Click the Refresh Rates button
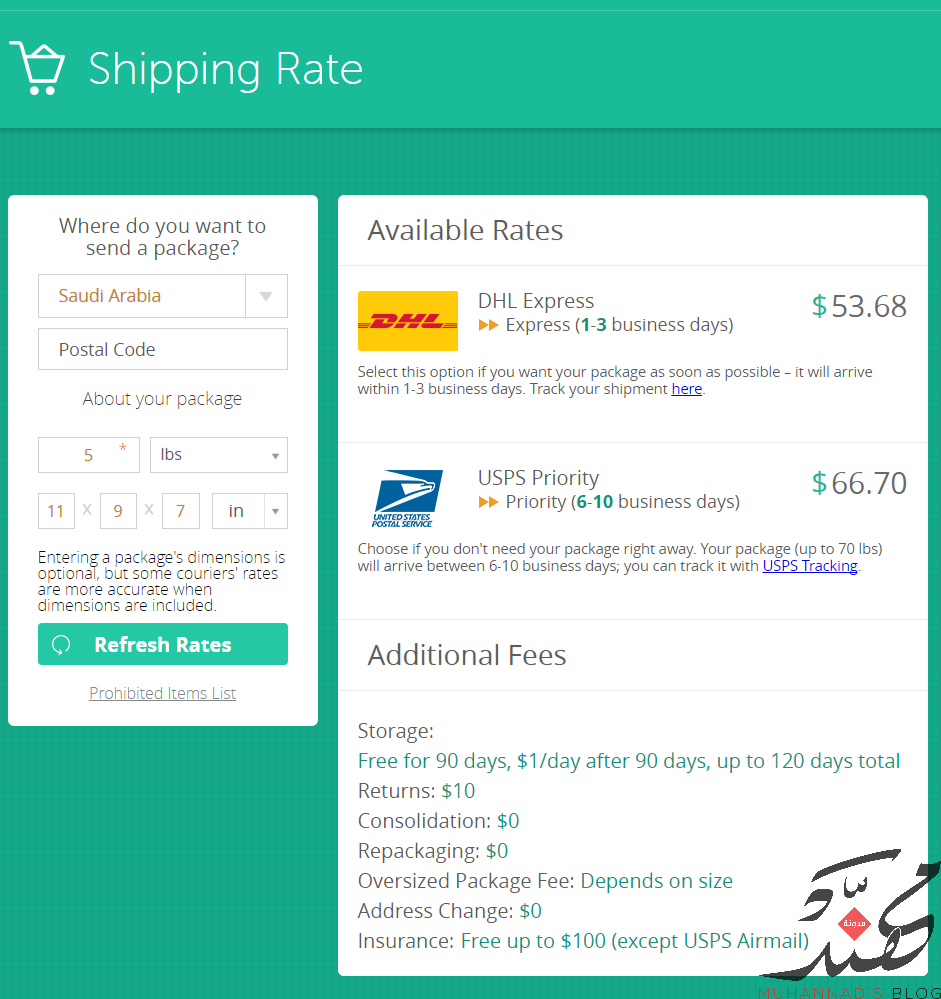The image size is (941, 999). (x=162, y=644)
